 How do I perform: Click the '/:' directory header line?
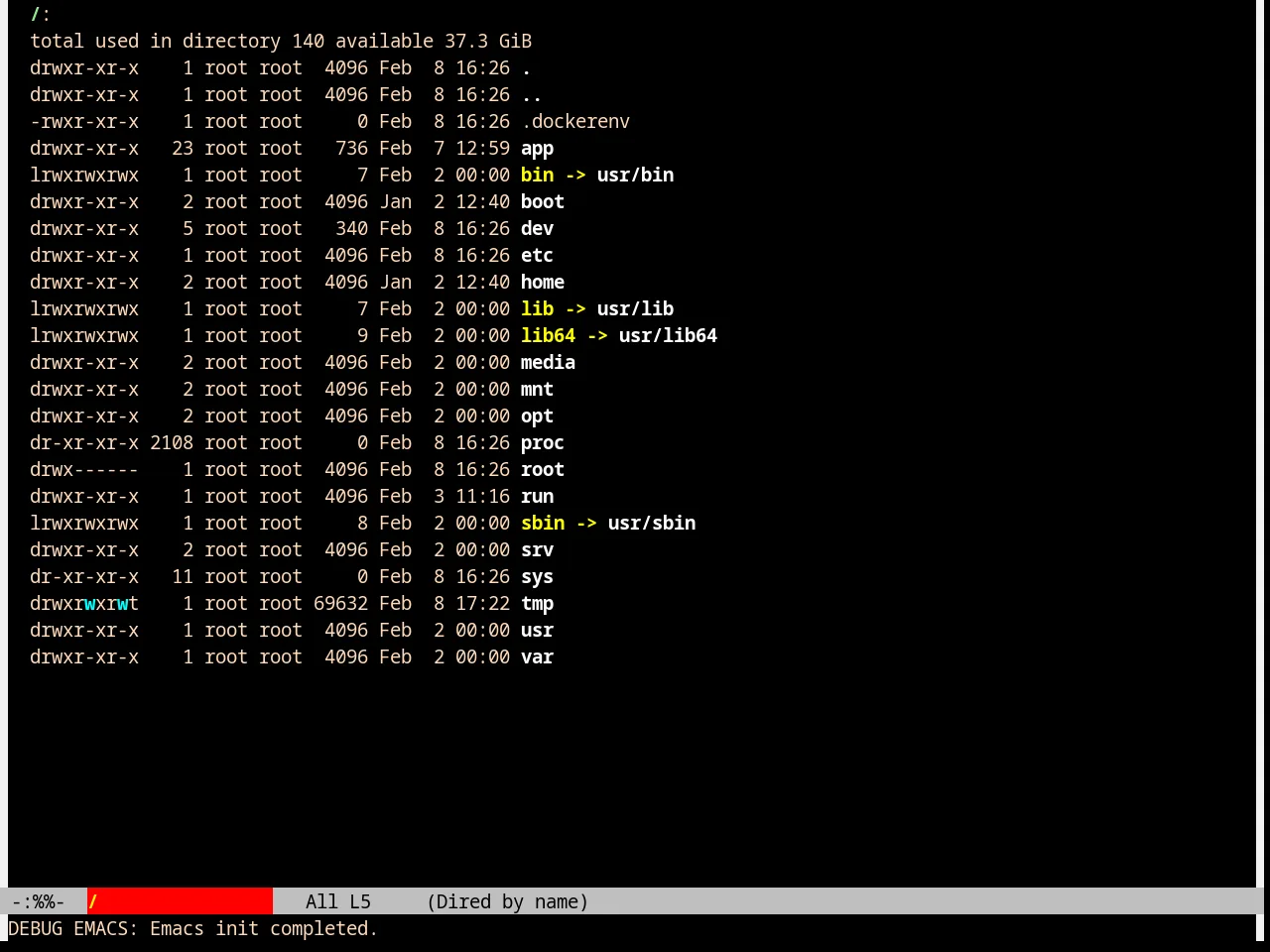tap(41, 15)
